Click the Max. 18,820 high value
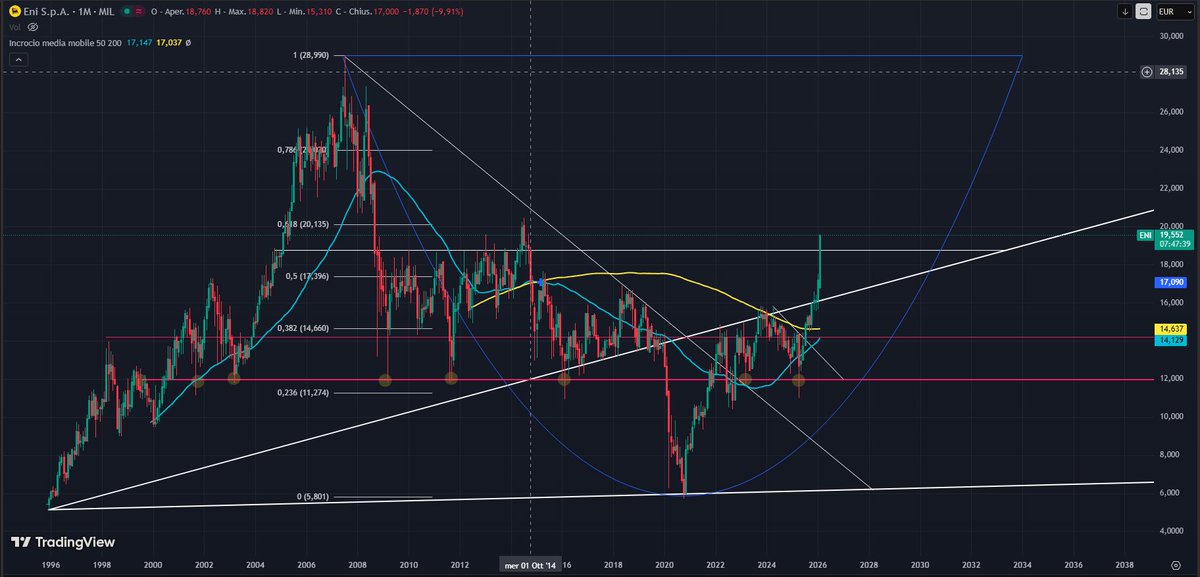 tap(244, 12)
